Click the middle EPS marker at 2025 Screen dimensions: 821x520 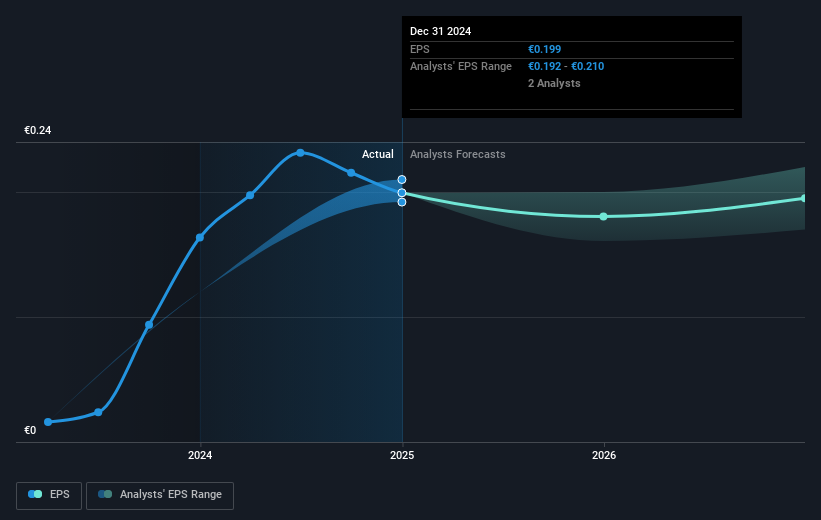pos(402,193)
